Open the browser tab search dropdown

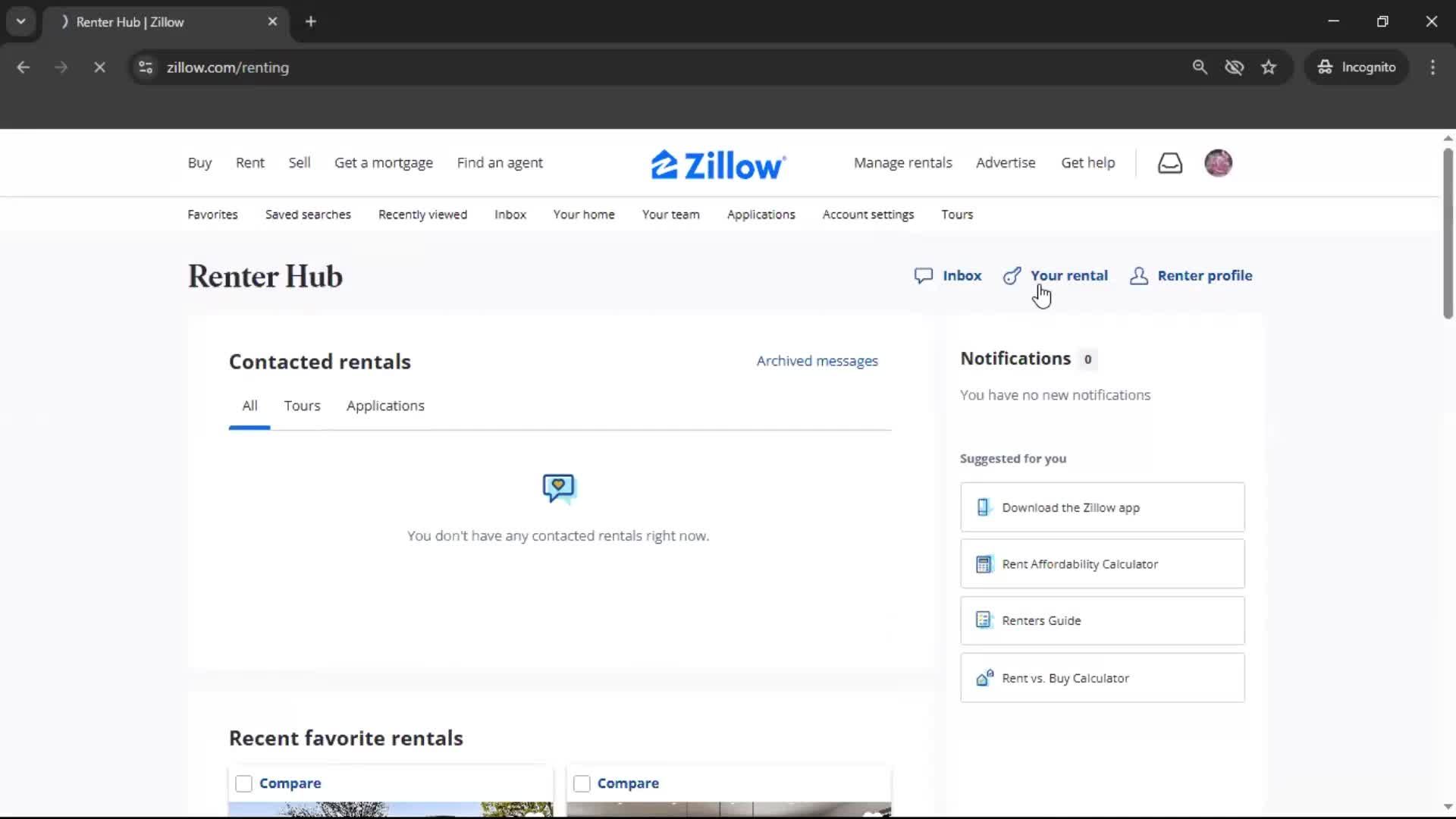coord(21,21)
